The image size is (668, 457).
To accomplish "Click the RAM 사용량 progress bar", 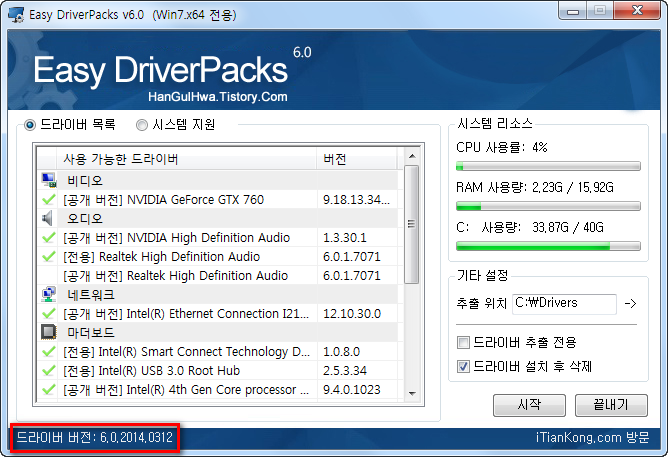I will pos(548,206).
